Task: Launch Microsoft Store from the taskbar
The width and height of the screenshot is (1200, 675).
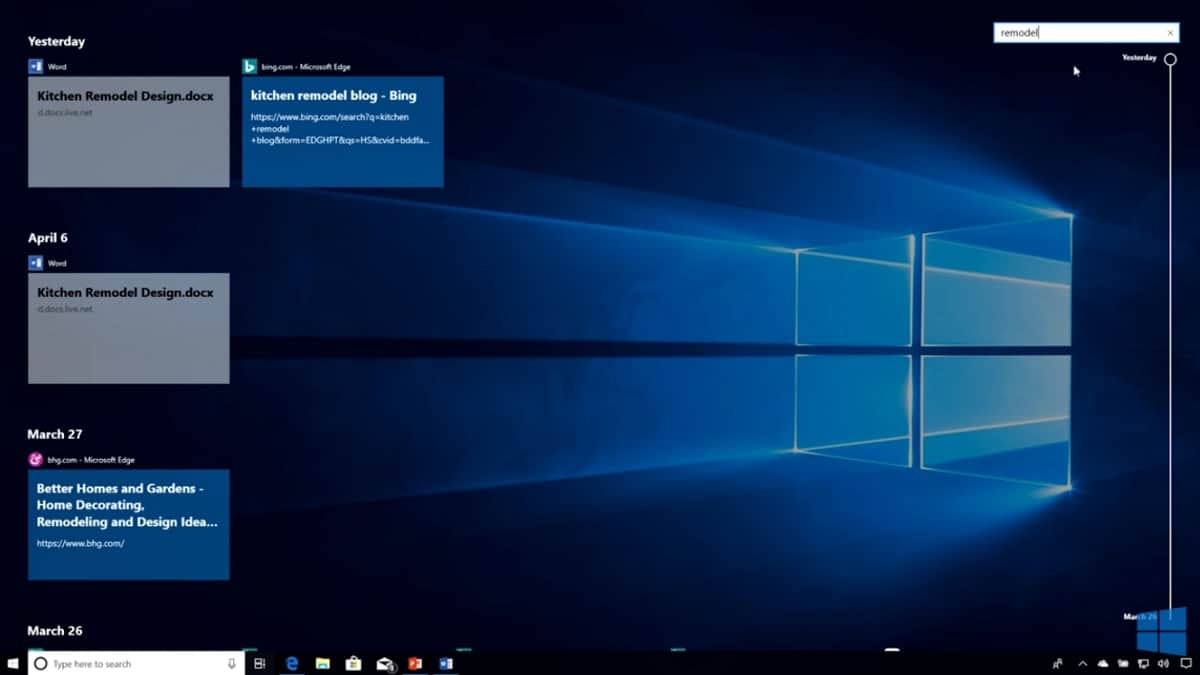Action: tap(353, 663)
